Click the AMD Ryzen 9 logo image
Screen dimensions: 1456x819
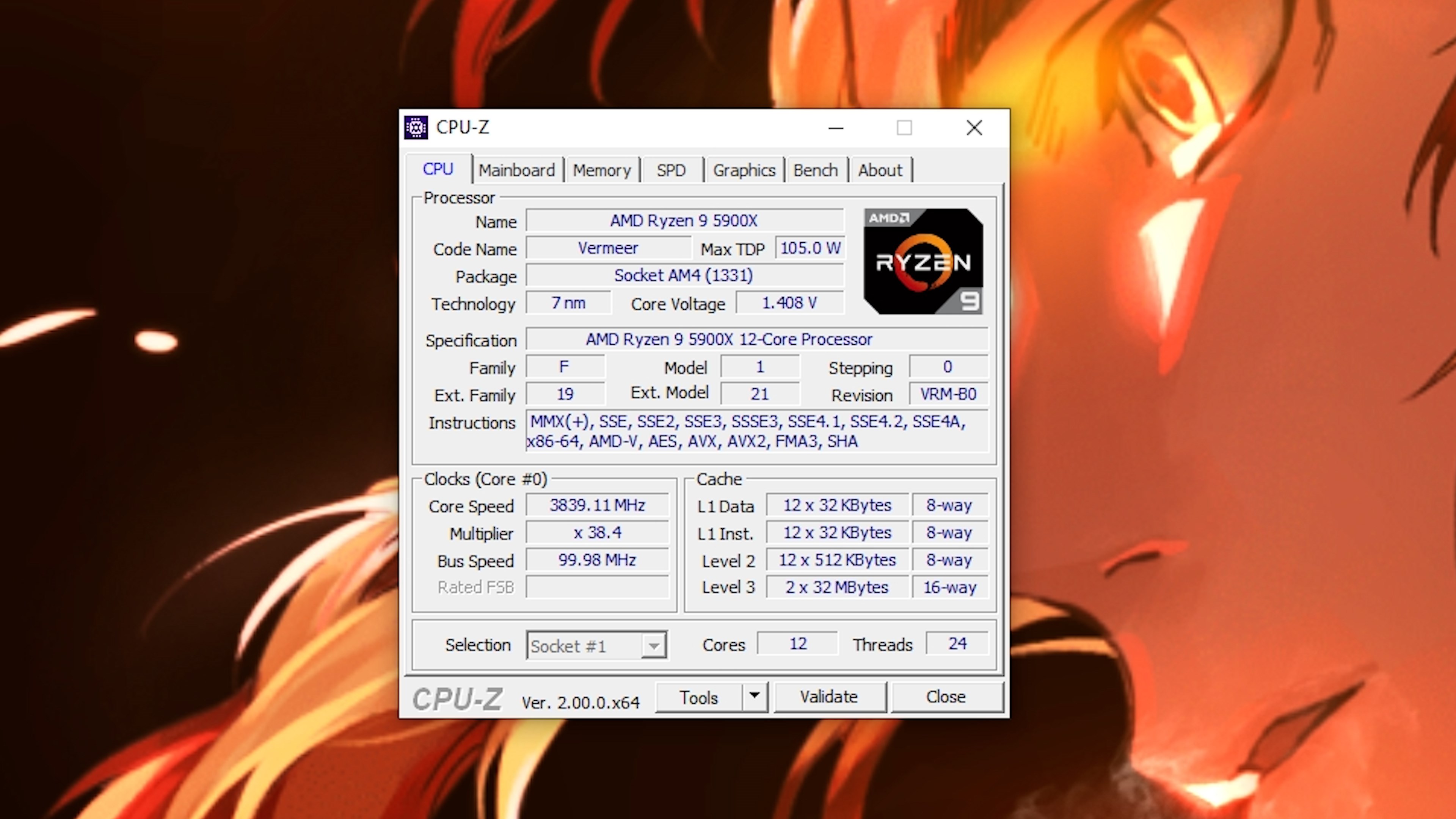pos(923,261)
